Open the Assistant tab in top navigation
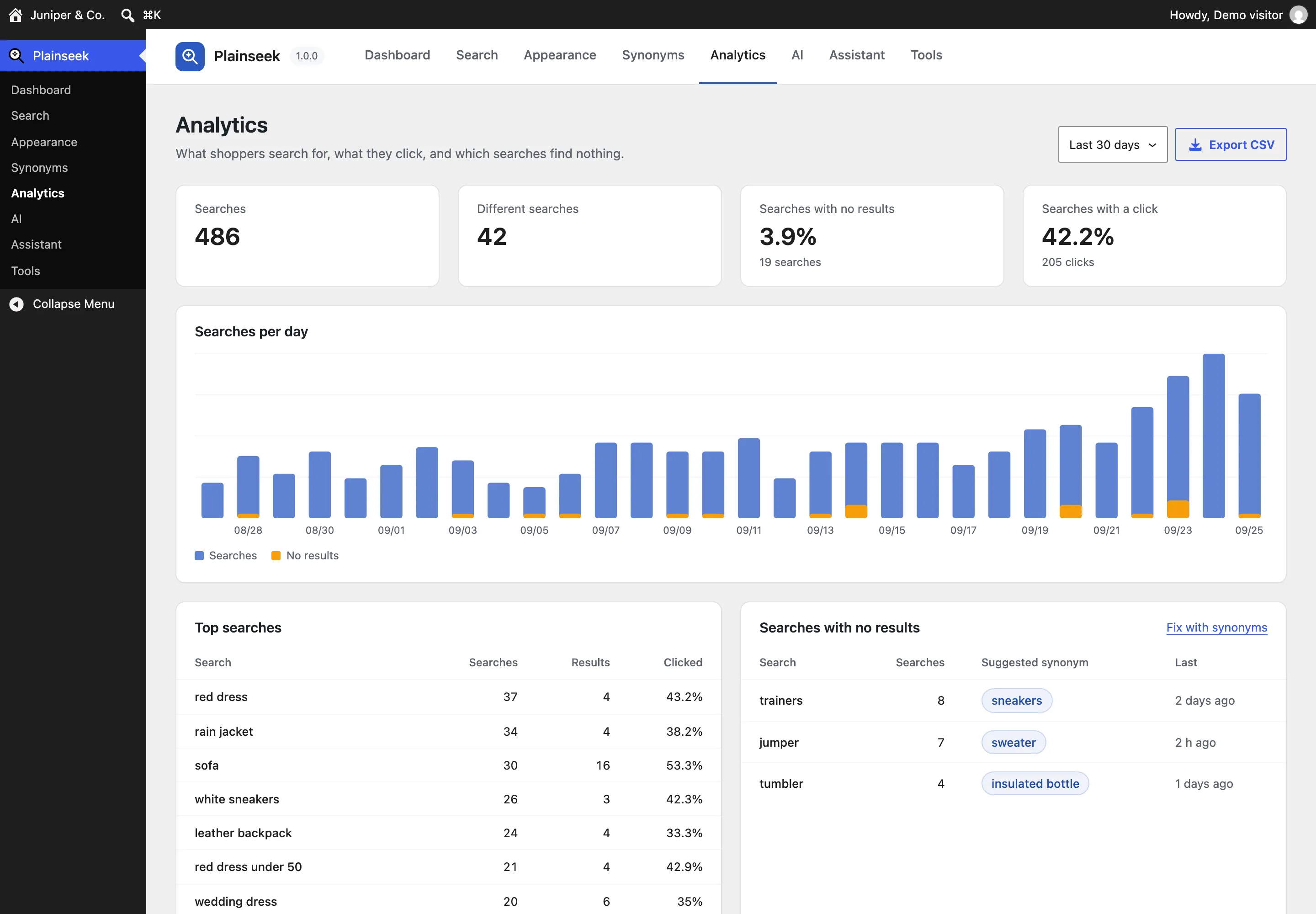Screen dimensions: 1316x914 [857, 55]
